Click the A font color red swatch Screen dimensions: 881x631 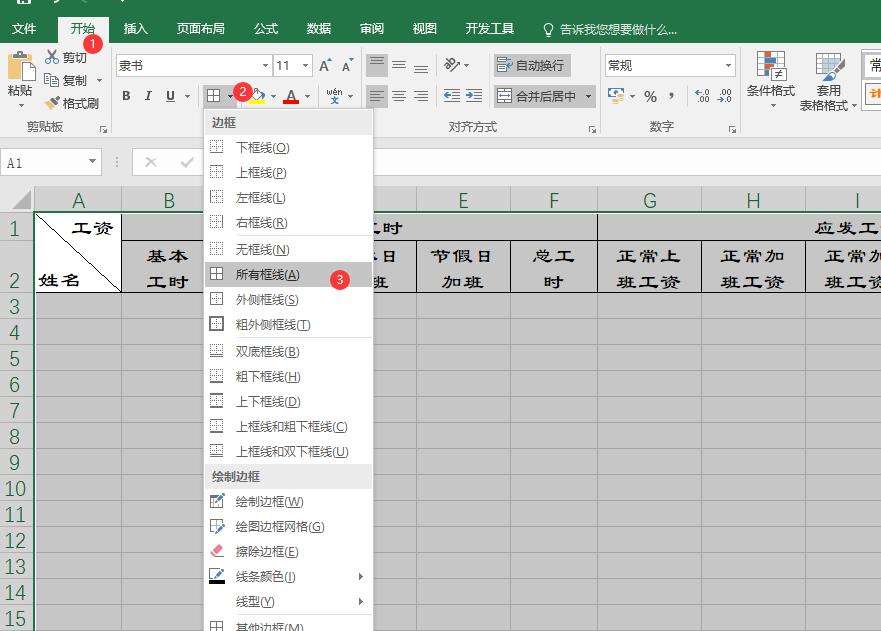pyautogui.click(x=293, y=96)
